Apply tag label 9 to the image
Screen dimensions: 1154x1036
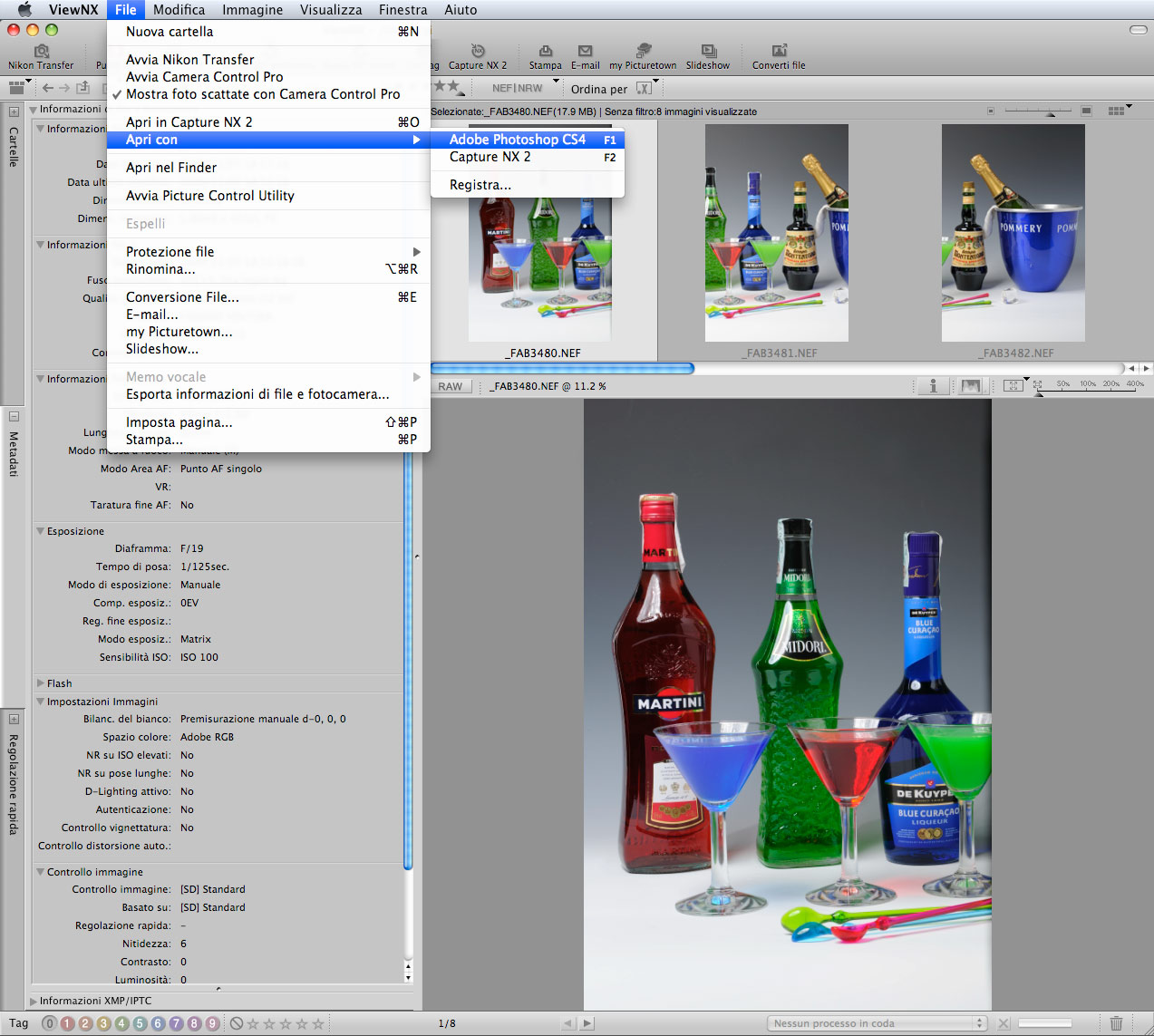coord(212,1023)
